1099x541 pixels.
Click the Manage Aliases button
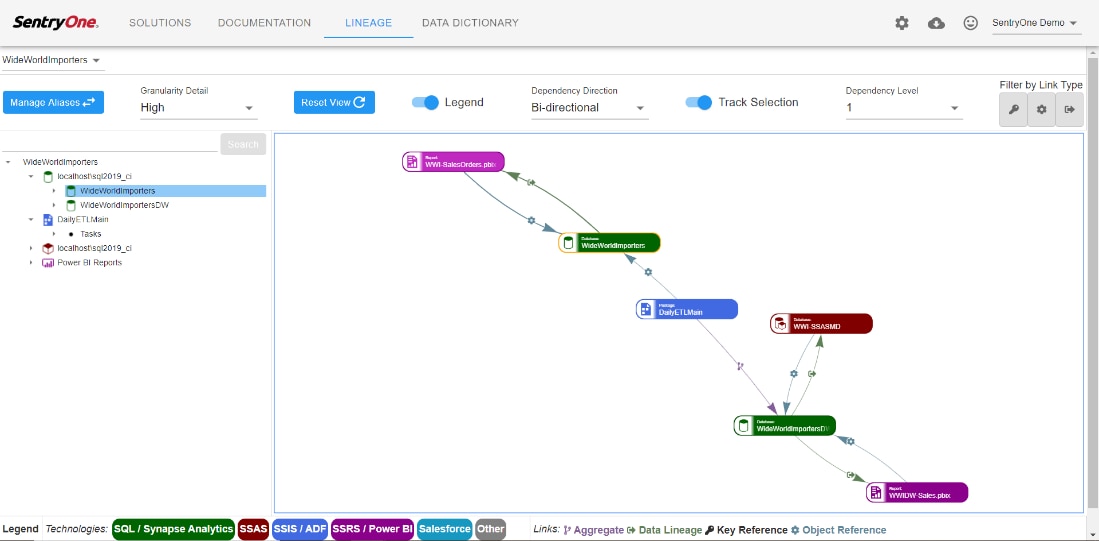click(x=53, y=102)
